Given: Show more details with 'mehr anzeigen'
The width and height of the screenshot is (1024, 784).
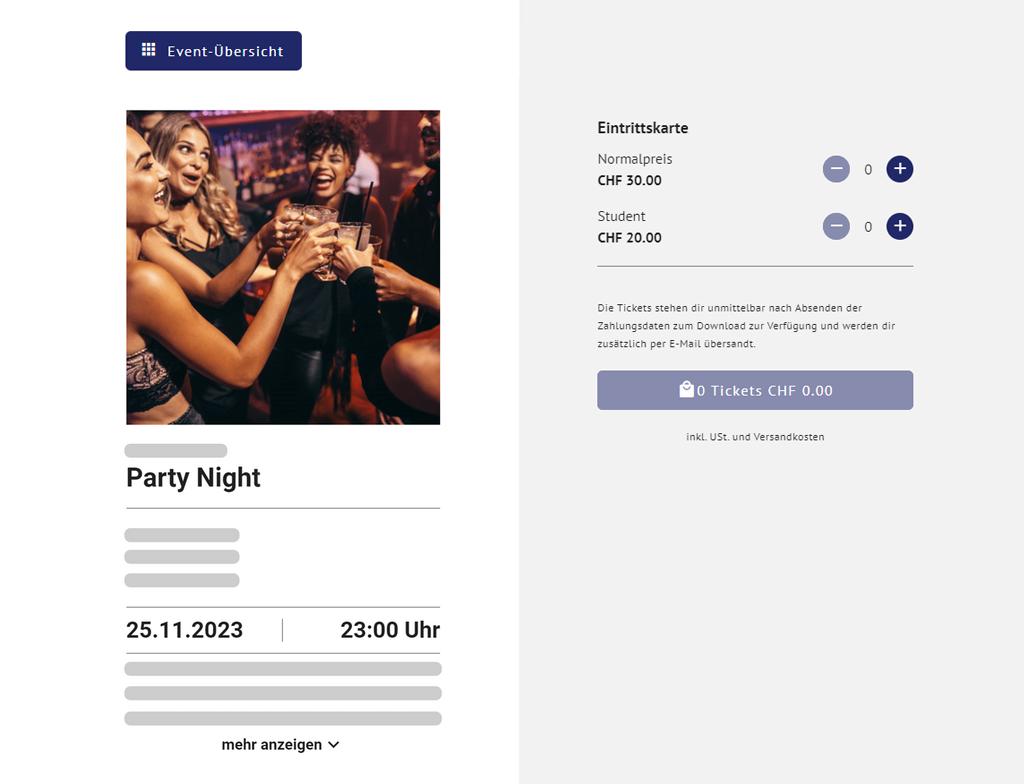Looking at the screenshot, I should (x=272, y=745).
